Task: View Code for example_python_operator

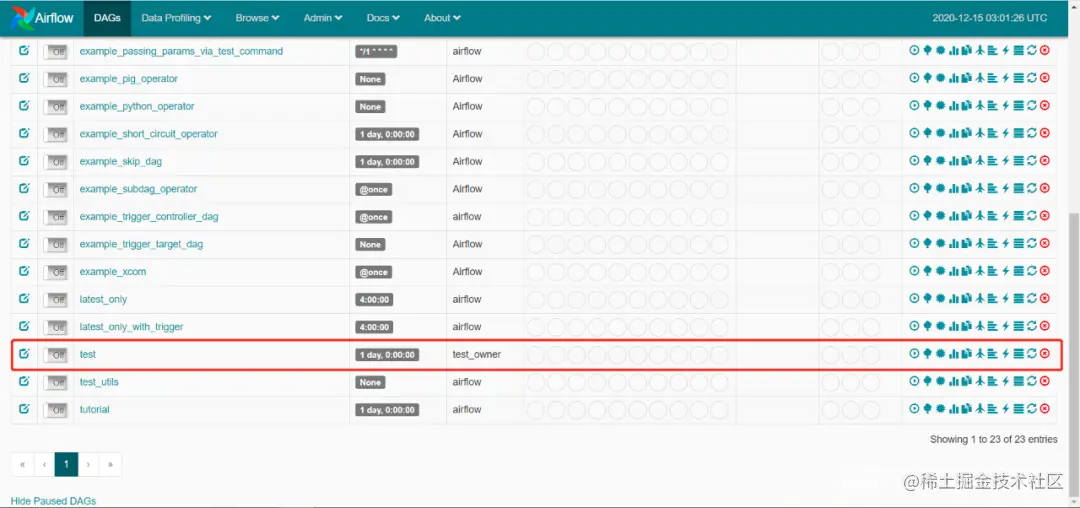Action: click(x=1005, y=105)
